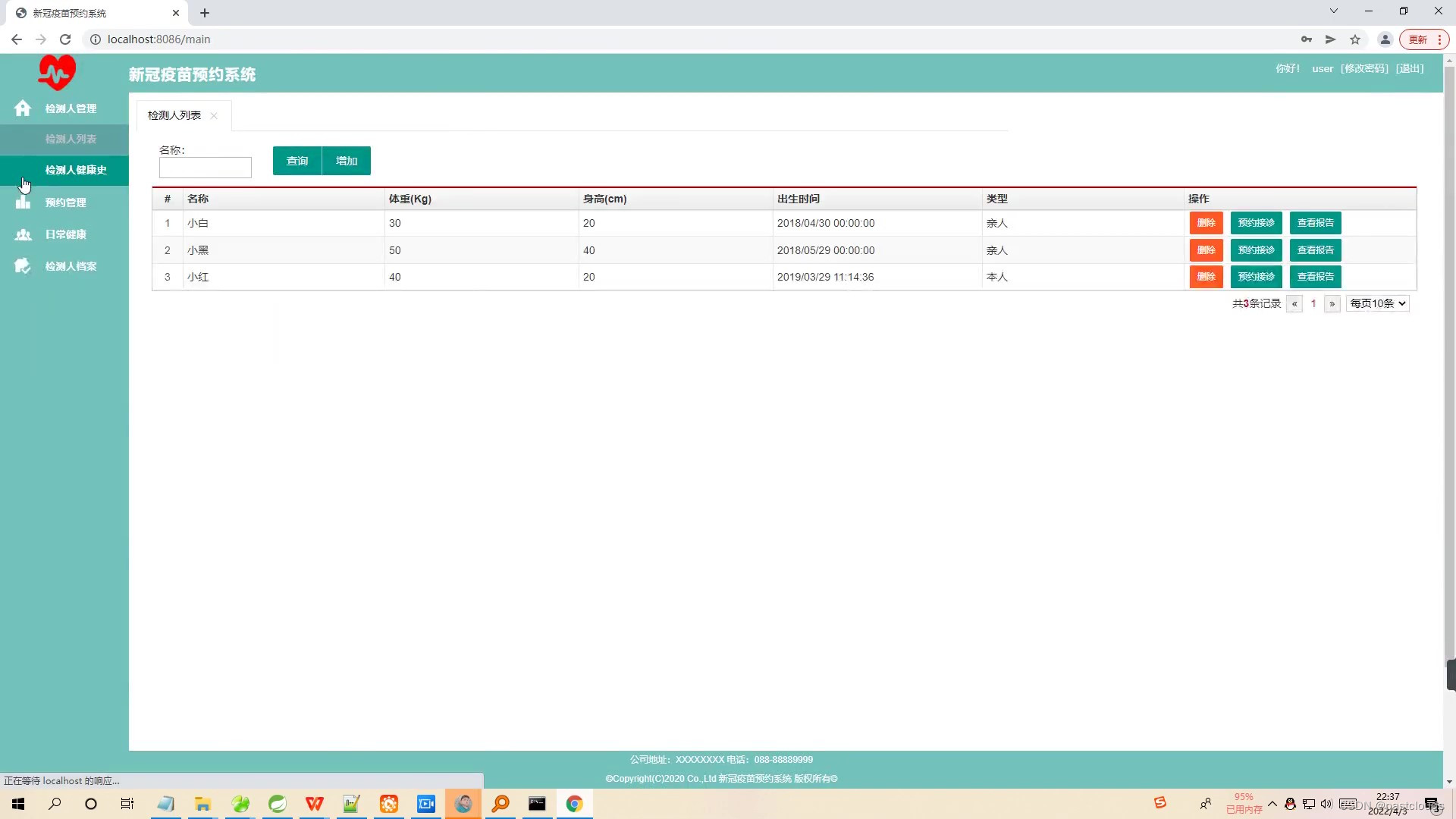The width and height of the screenshot is (1456, 819).
Task: Click the 查询 search button
Action: pos(297,161)
